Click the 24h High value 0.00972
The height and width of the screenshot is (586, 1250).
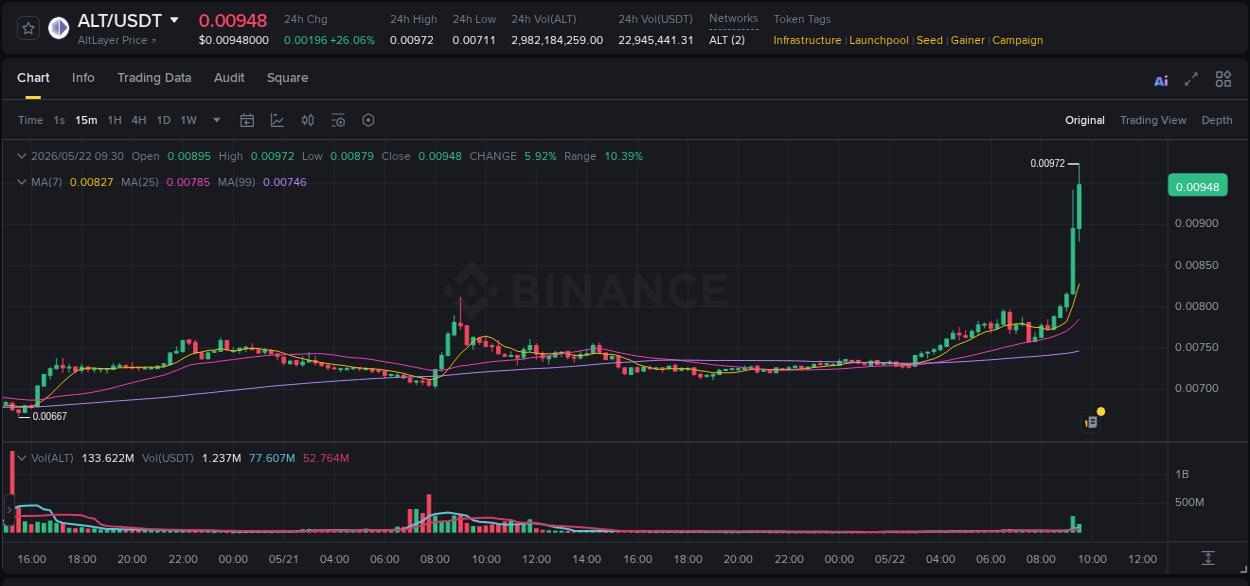click(412, 40)
